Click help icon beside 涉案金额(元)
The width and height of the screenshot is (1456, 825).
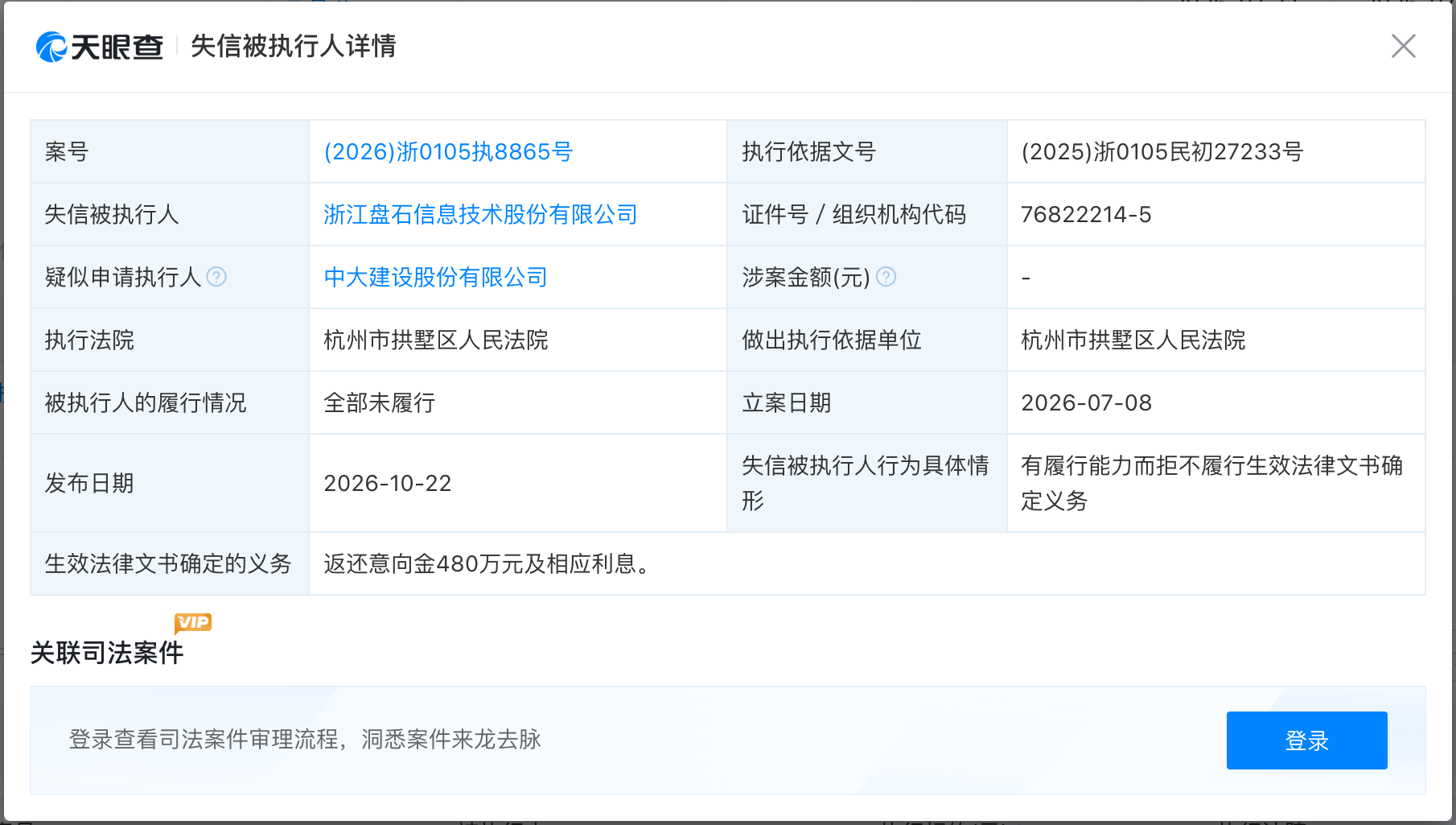886,277
